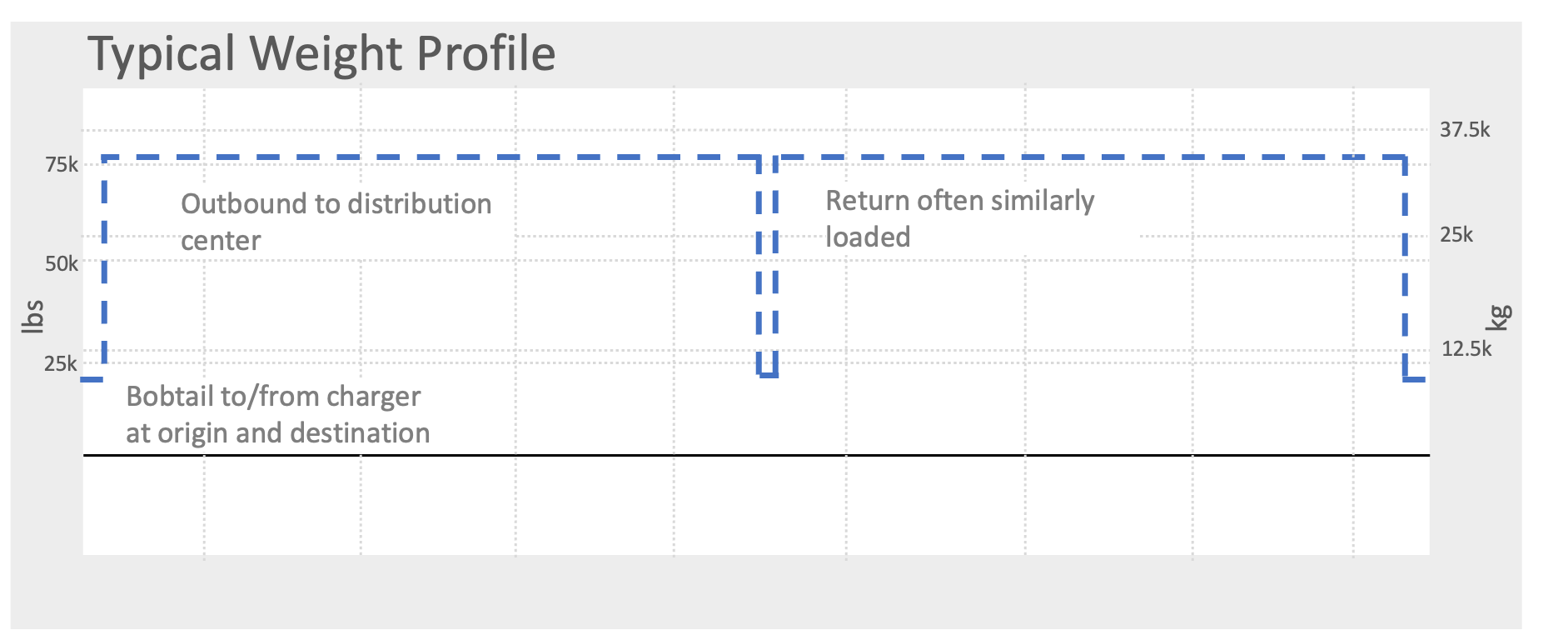1568x630 pixels.
Task: Click the short bobtail segment at chart end
Action: pos(1415,379)
